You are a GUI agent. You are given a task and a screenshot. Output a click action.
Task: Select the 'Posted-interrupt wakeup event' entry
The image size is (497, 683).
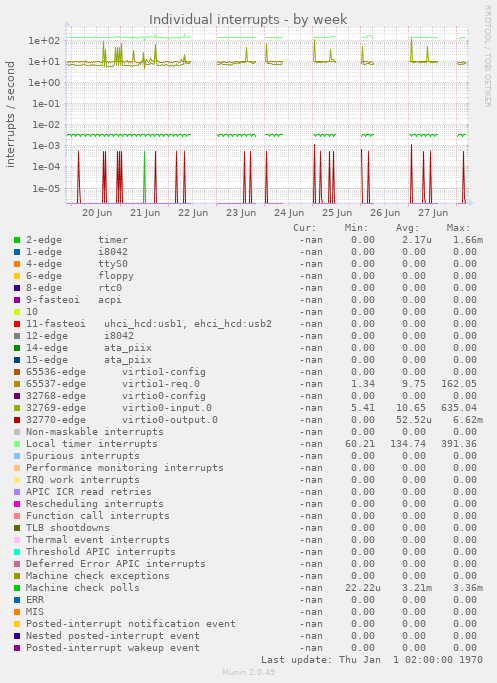pos(113,648)
